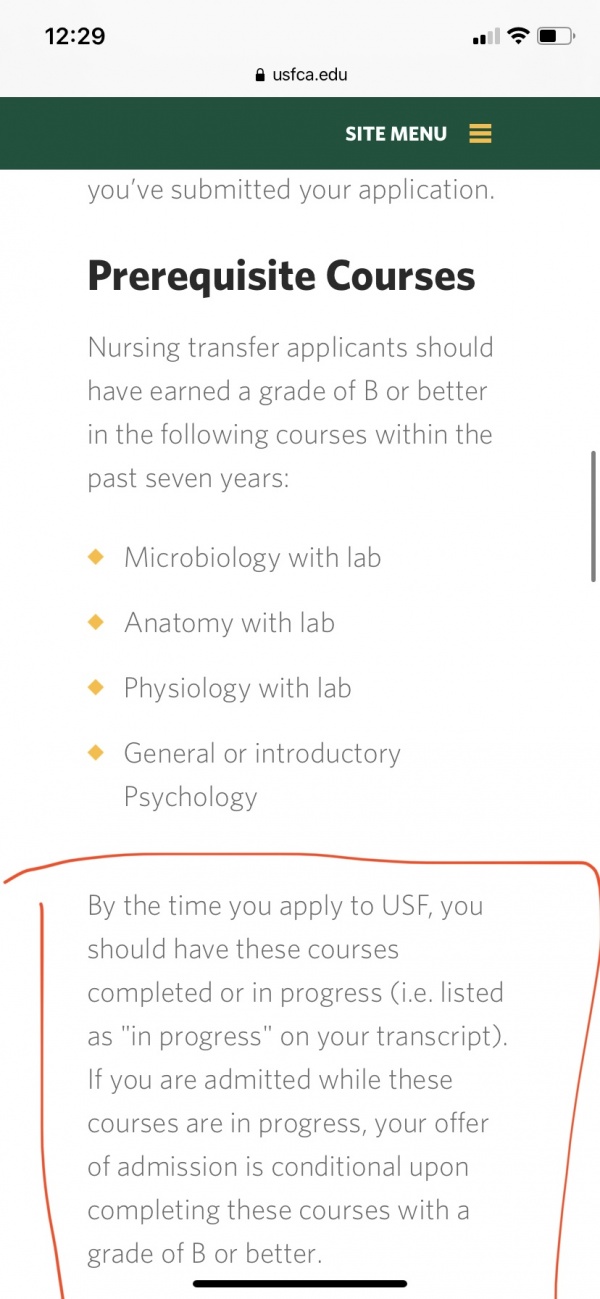The image size is (600, 1299).
Task: Tap the Prerequisite Courses heading
Action: 281,275
